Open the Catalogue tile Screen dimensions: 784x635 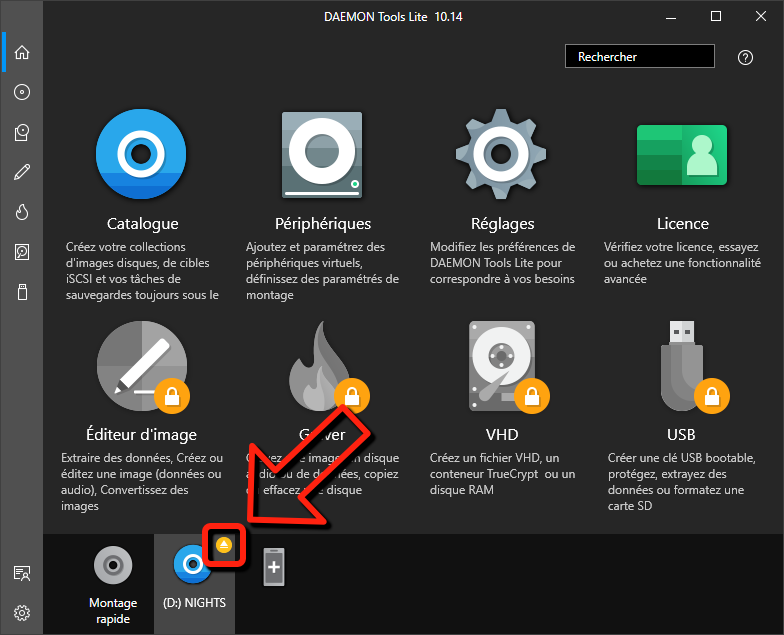tap(141, 155)
